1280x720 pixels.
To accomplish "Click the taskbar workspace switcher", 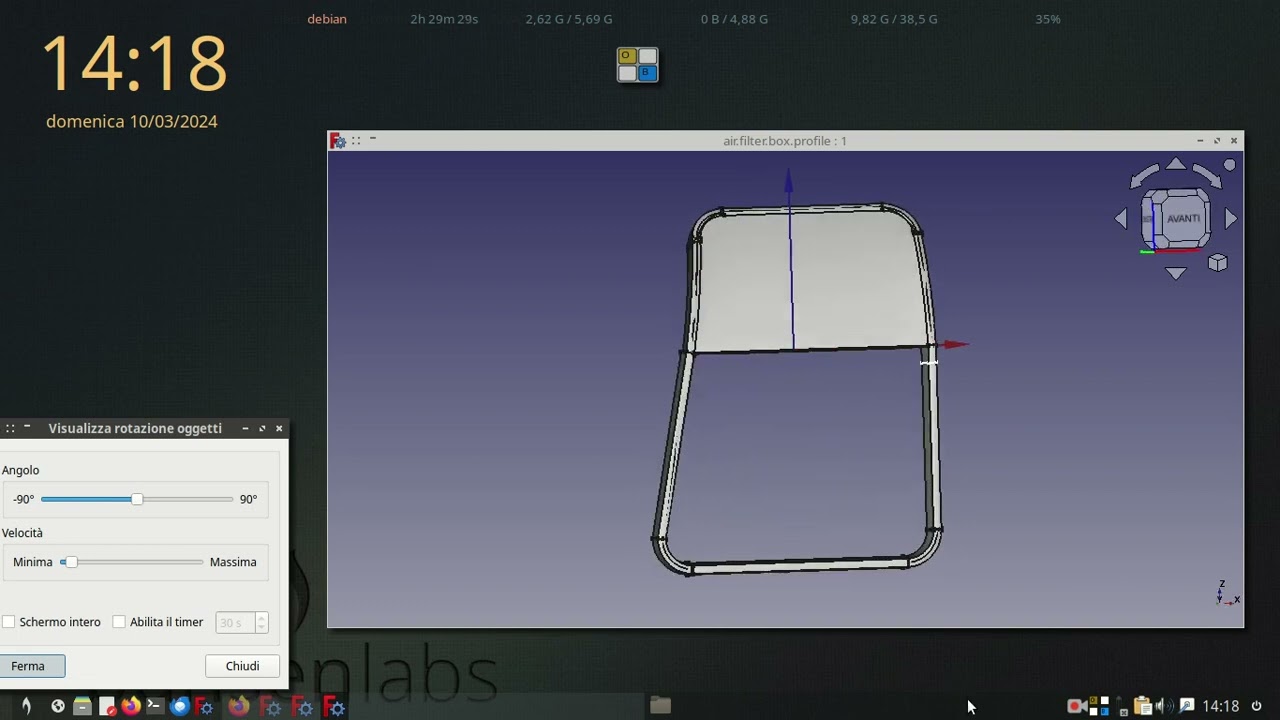I will click(1099, 706).
